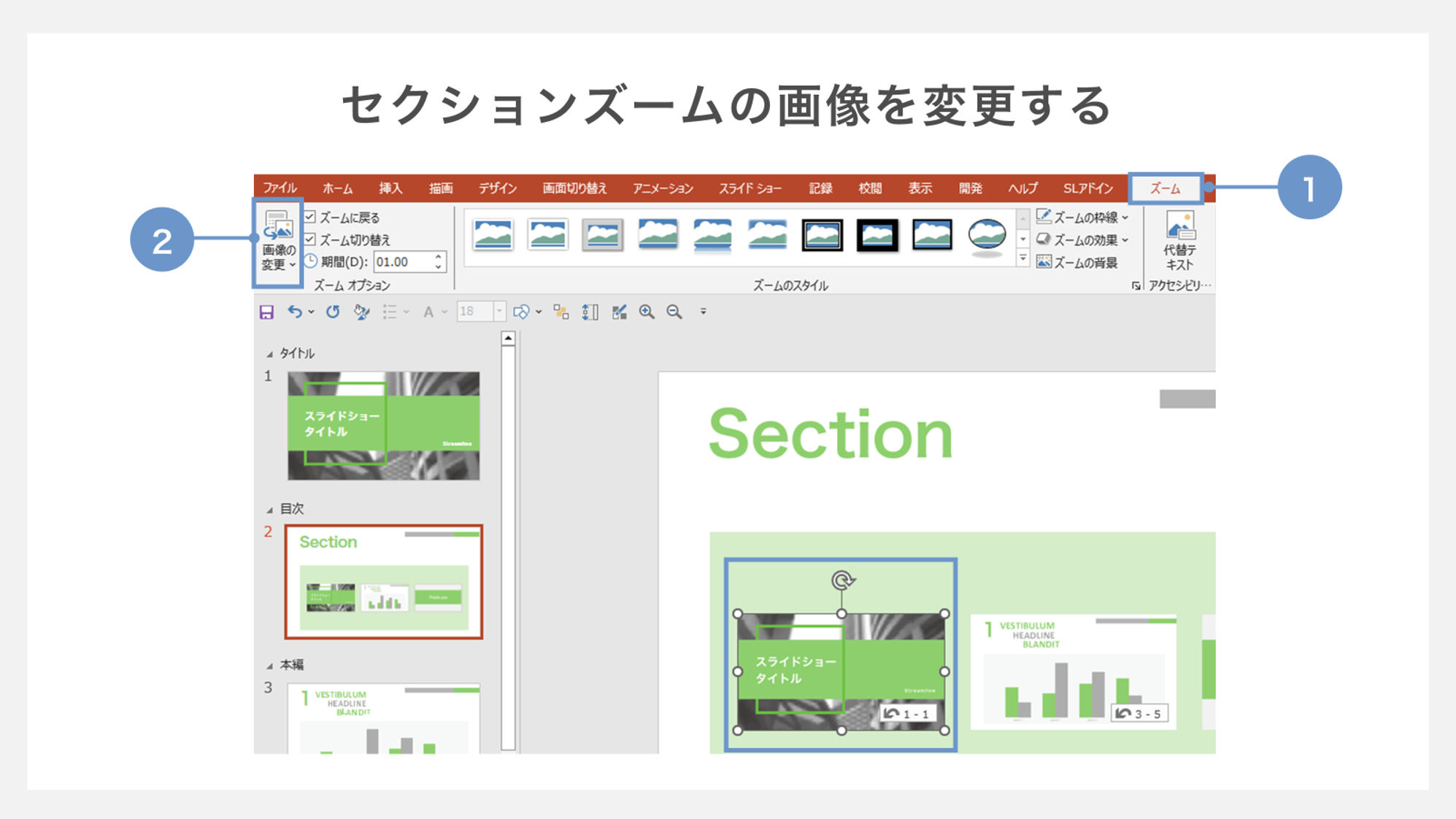Switch to the ズーム tab

click(1166, 188)
